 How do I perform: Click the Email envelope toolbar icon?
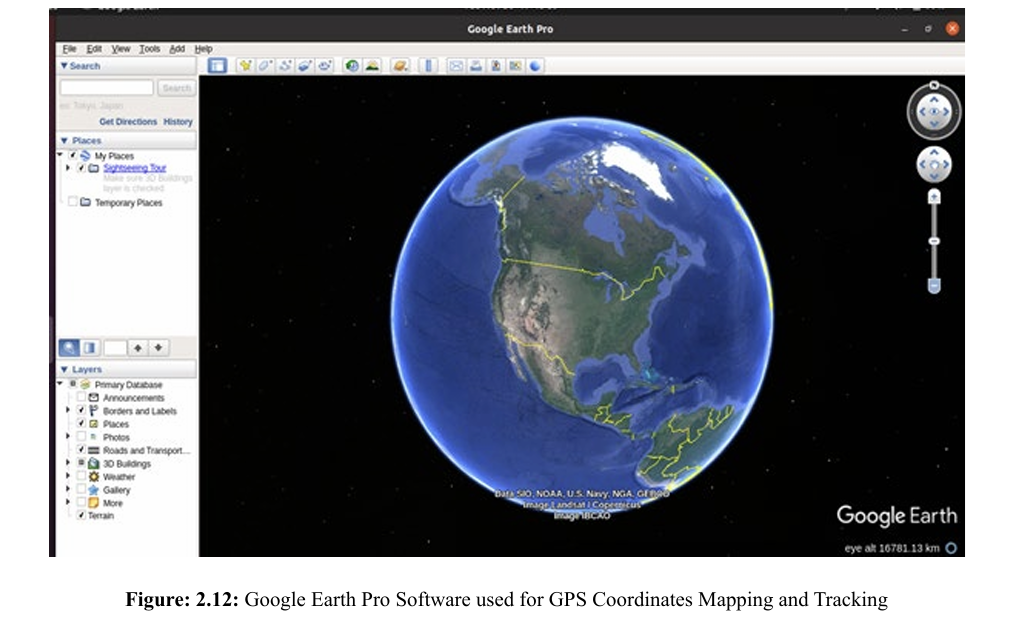click(456, 66)
